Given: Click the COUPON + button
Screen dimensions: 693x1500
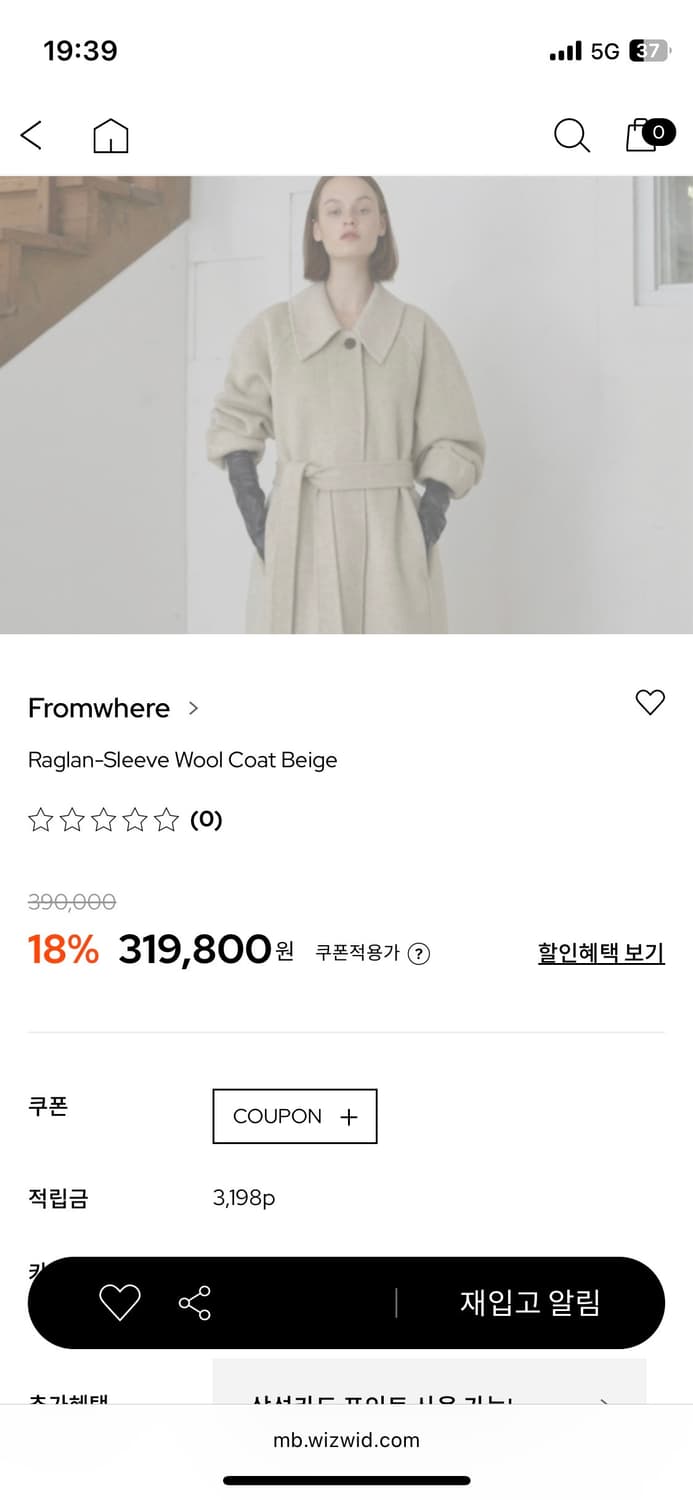Looking at the screenshot, I should [295, 1116].
